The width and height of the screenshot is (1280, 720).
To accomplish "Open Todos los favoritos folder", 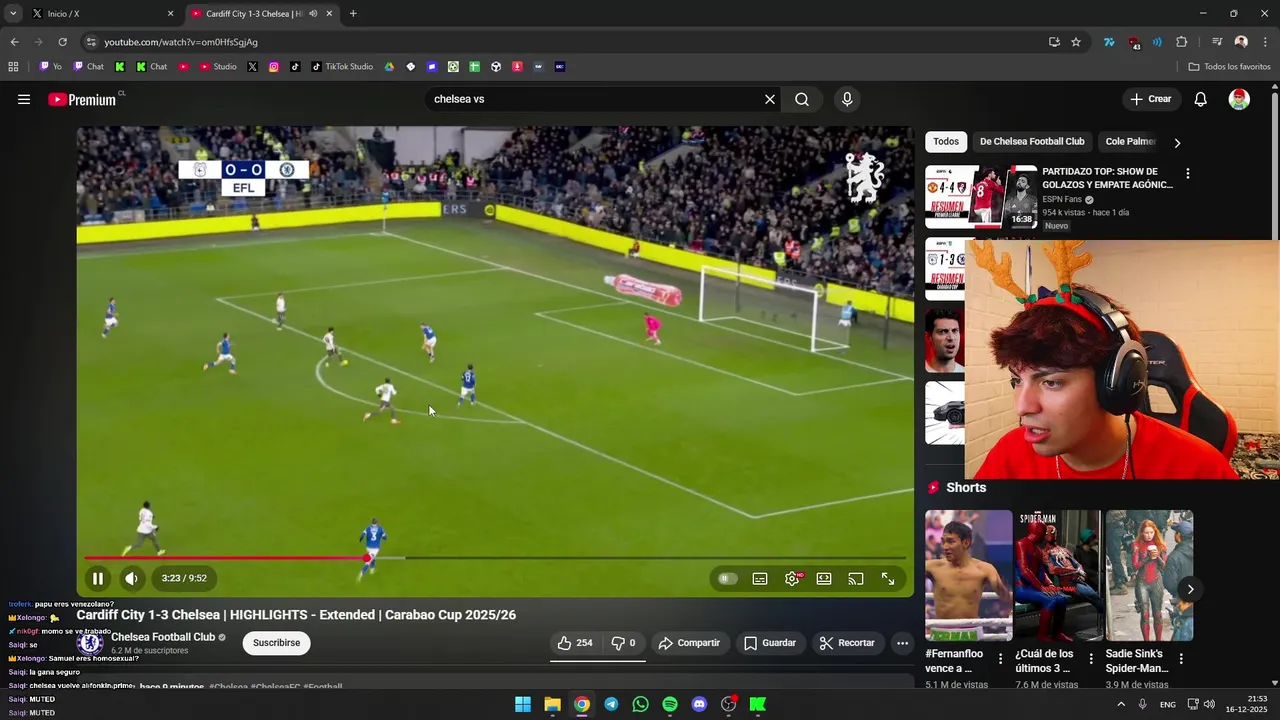I will pos(1229,67).
